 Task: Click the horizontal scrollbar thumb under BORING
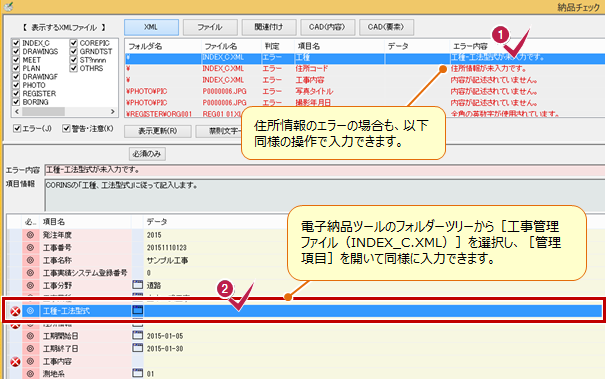point(43,112)
